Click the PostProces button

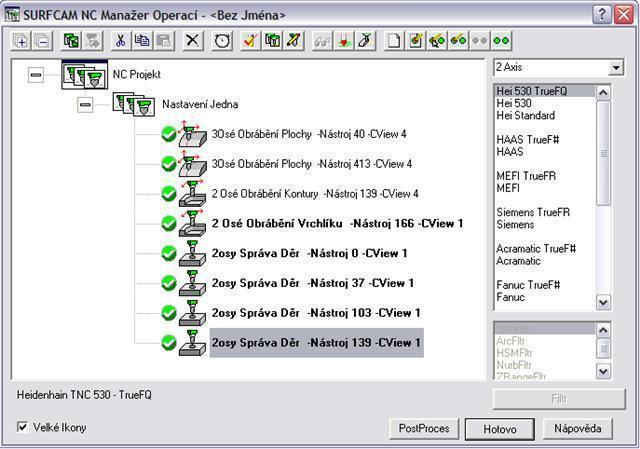[x=424, y=429]
